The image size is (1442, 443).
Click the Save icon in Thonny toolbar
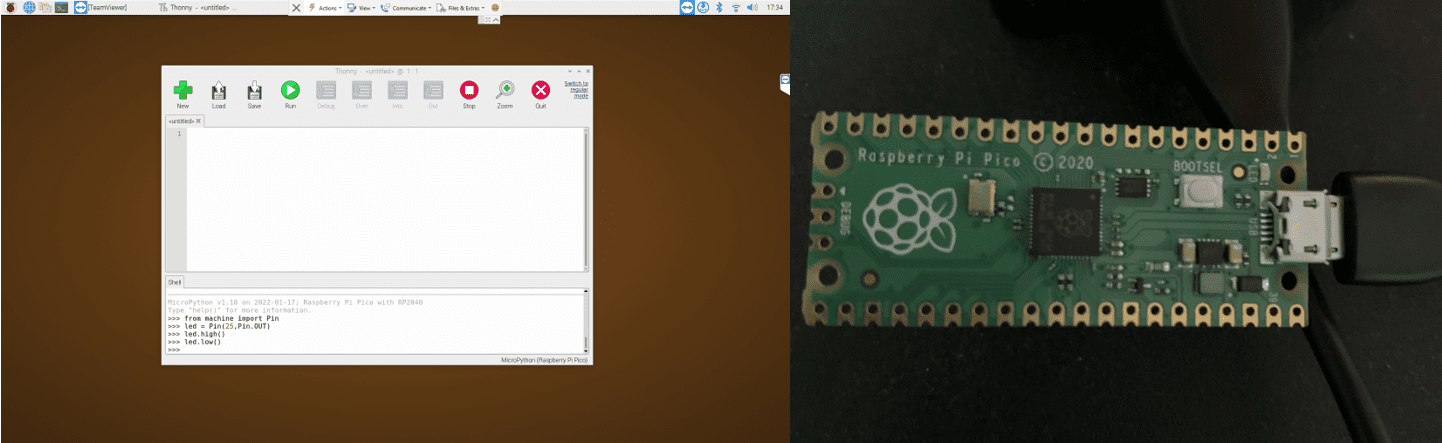[x=255, y=91]
